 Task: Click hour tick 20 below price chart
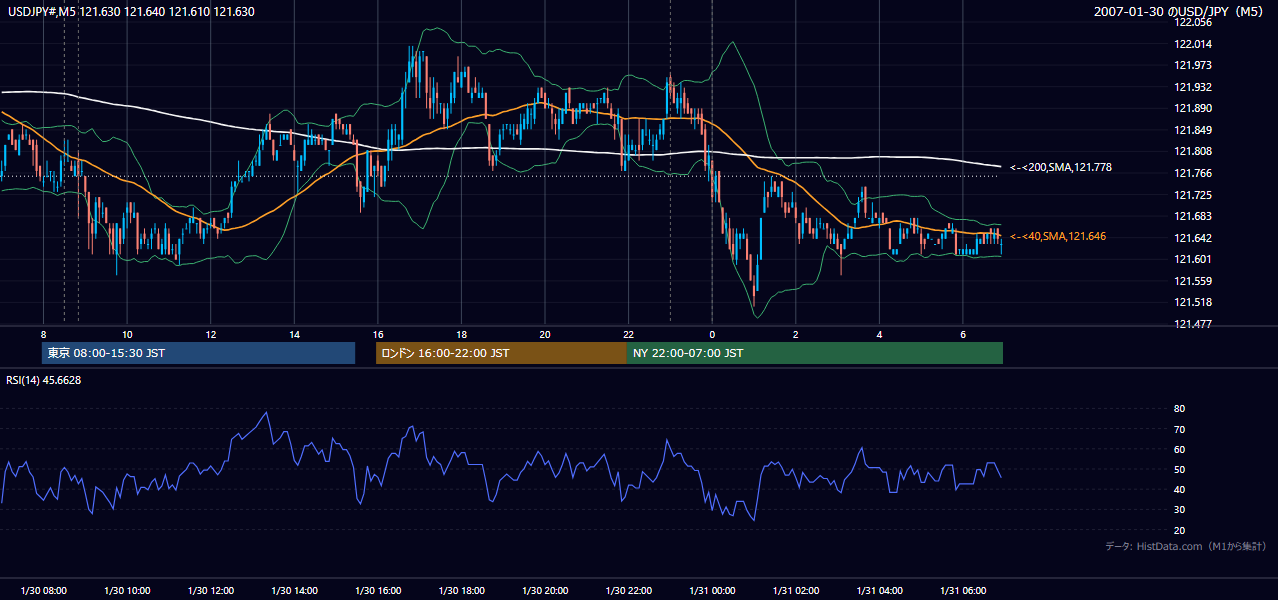pyautogui.click(x=545, y=334)
